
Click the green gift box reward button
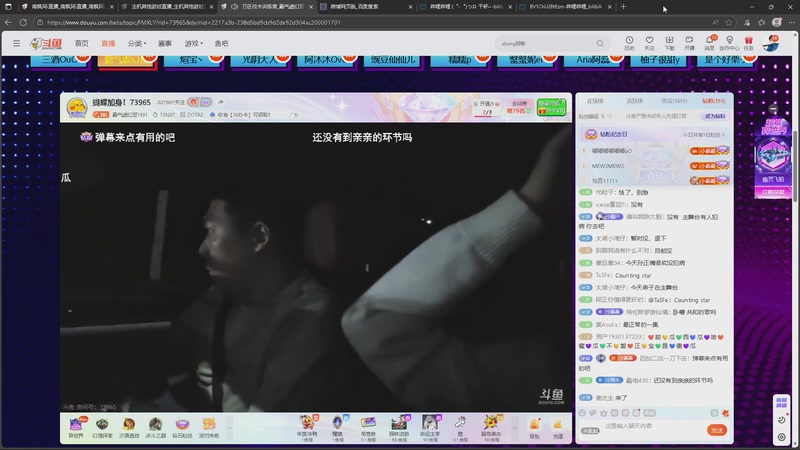(x=552, y=108)
